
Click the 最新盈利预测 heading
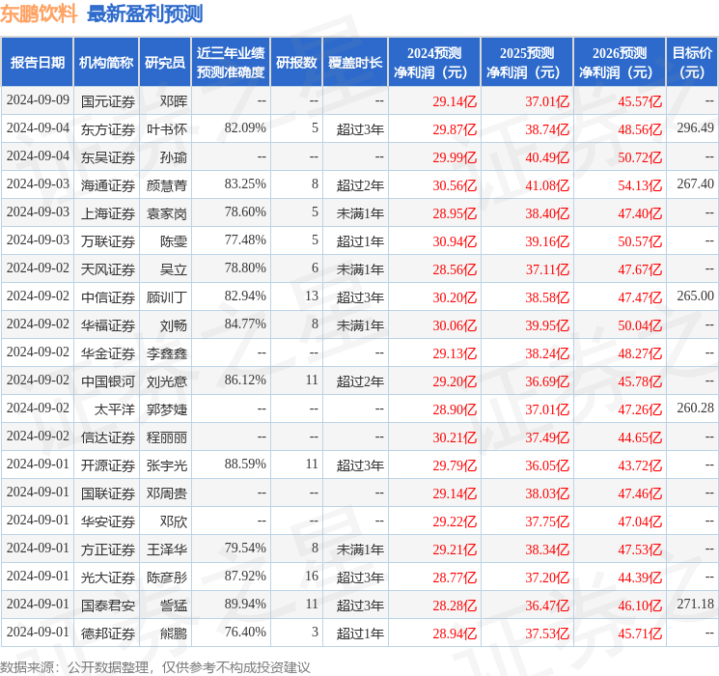click(145, 14)
